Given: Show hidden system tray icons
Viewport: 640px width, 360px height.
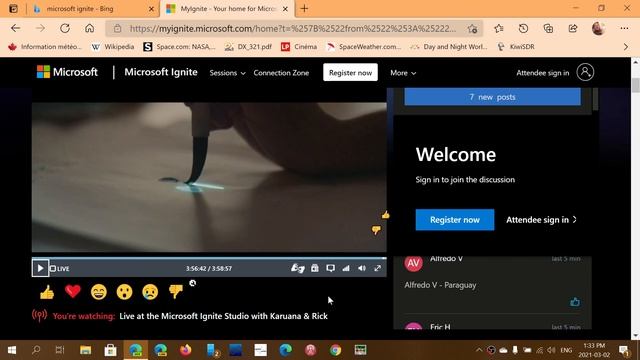Looking at the screenshot, I should 479,350.
